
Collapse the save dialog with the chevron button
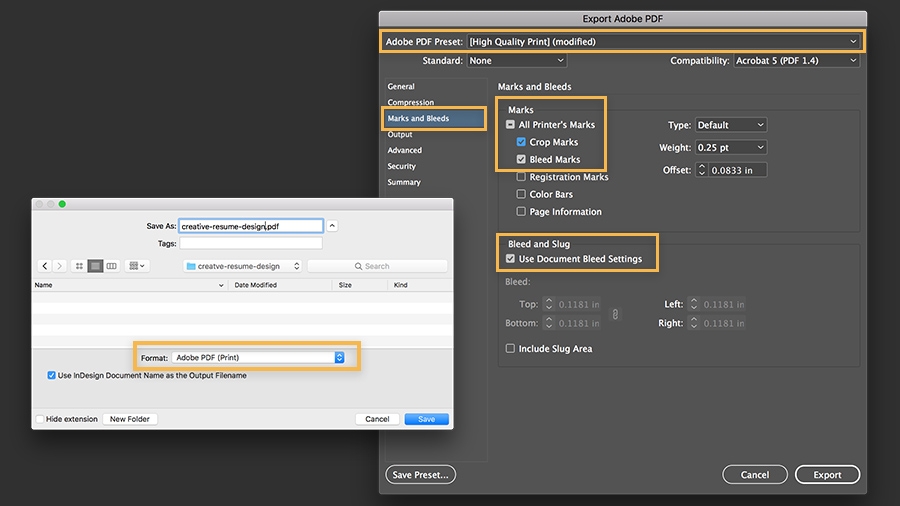point(333,226)
